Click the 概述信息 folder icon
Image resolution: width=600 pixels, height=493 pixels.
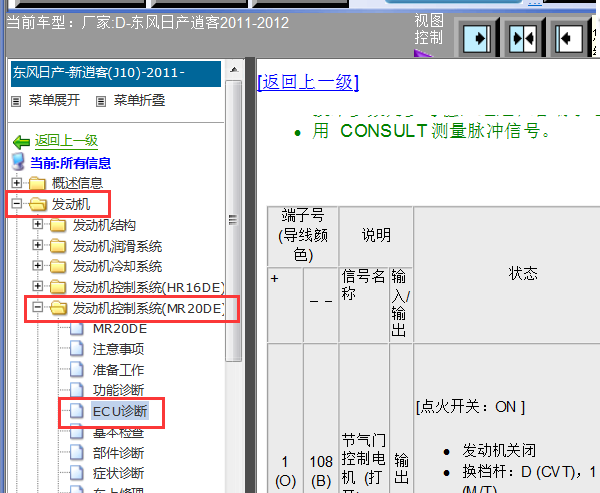point(38,183)
